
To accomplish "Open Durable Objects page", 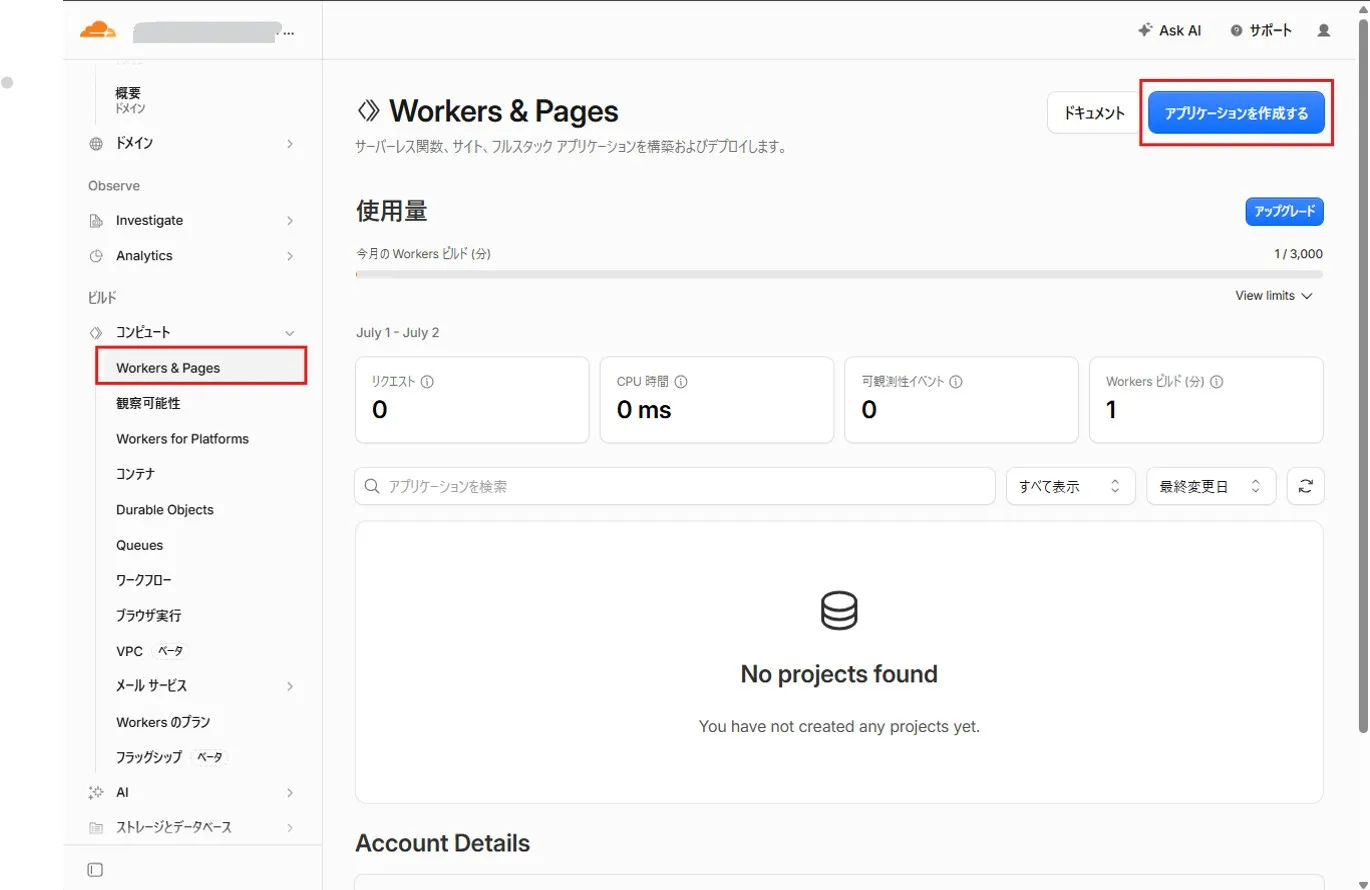I will coord(165,510).
